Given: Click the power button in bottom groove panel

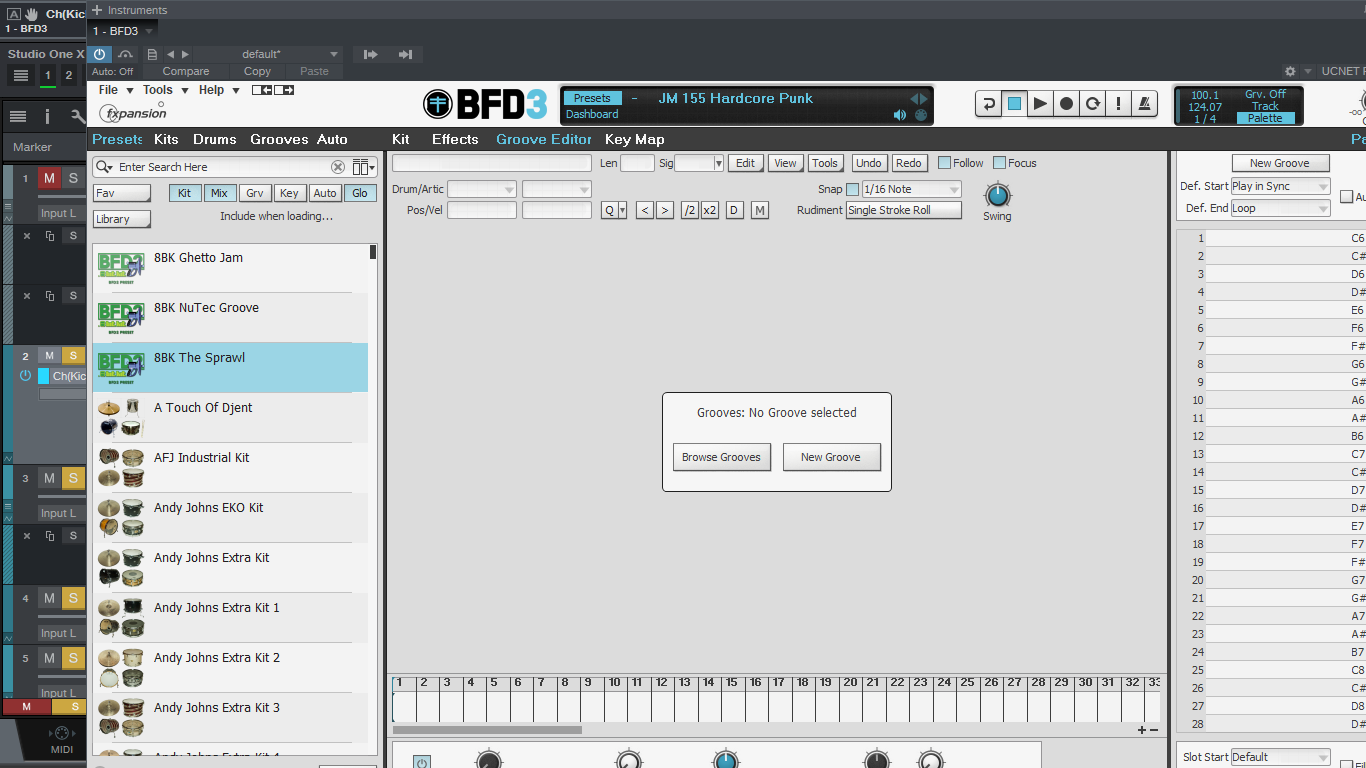Looking at the screenshot, I should point(421,763).
